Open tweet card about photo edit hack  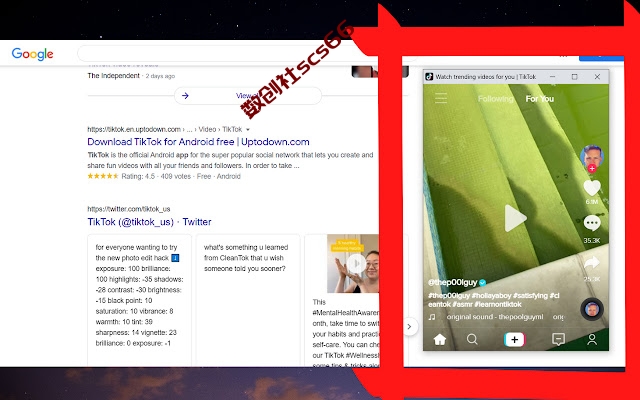click(139, 300)
